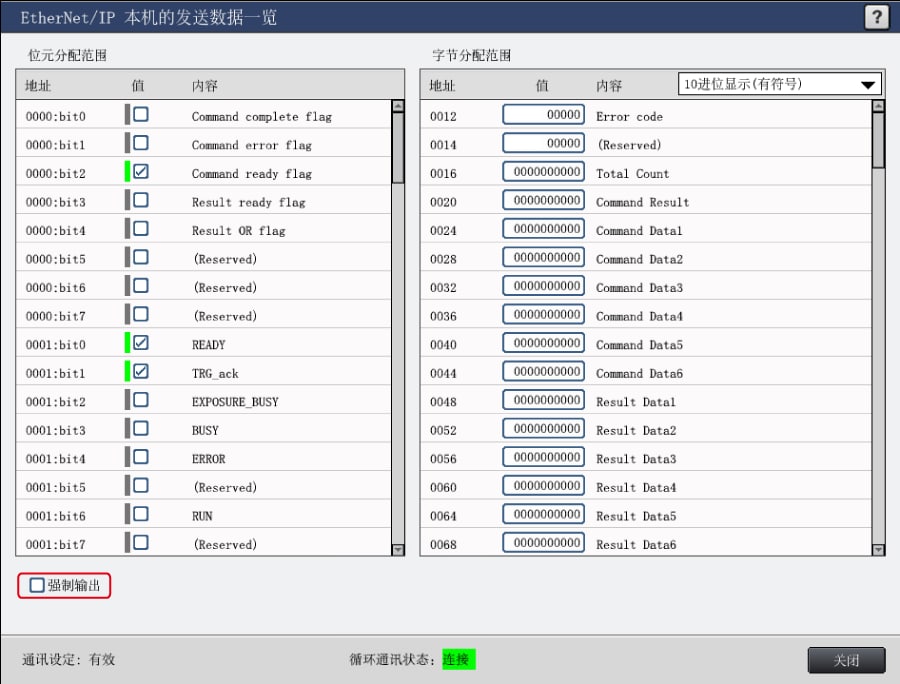Toggle the EXPOSURE_BUSY checkbox
Image resolution: width=900 pixels, height=684 pixels.
141,400
